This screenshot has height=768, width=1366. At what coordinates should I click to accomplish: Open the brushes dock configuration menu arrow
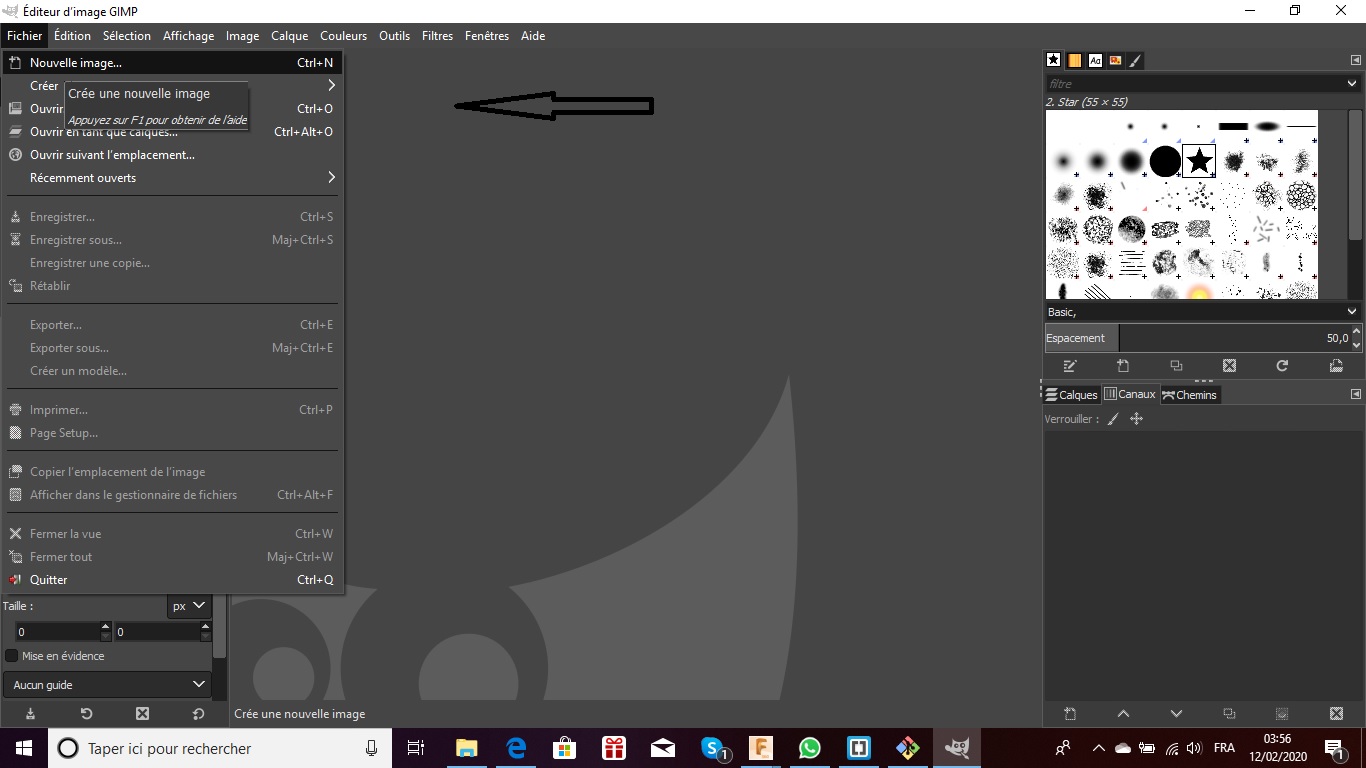tap(1355, 60)
